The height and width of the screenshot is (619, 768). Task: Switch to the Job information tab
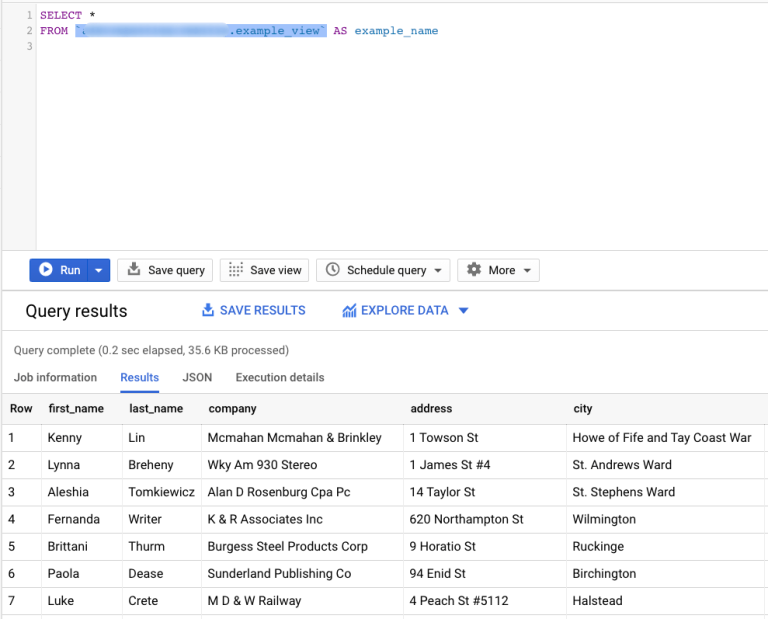click(x=55, y=377)
